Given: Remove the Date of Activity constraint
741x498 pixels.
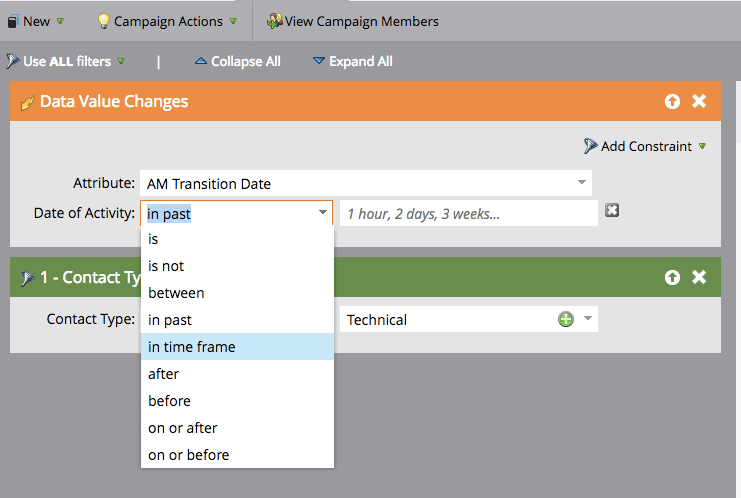Looking at the screenshot, I should click(x=612, y=210).
